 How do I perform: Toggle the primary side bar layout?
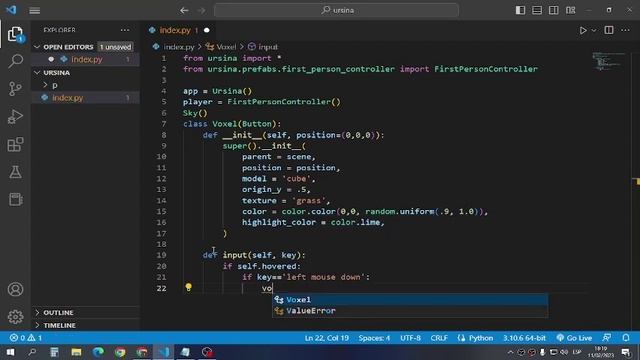pos(520,10)
